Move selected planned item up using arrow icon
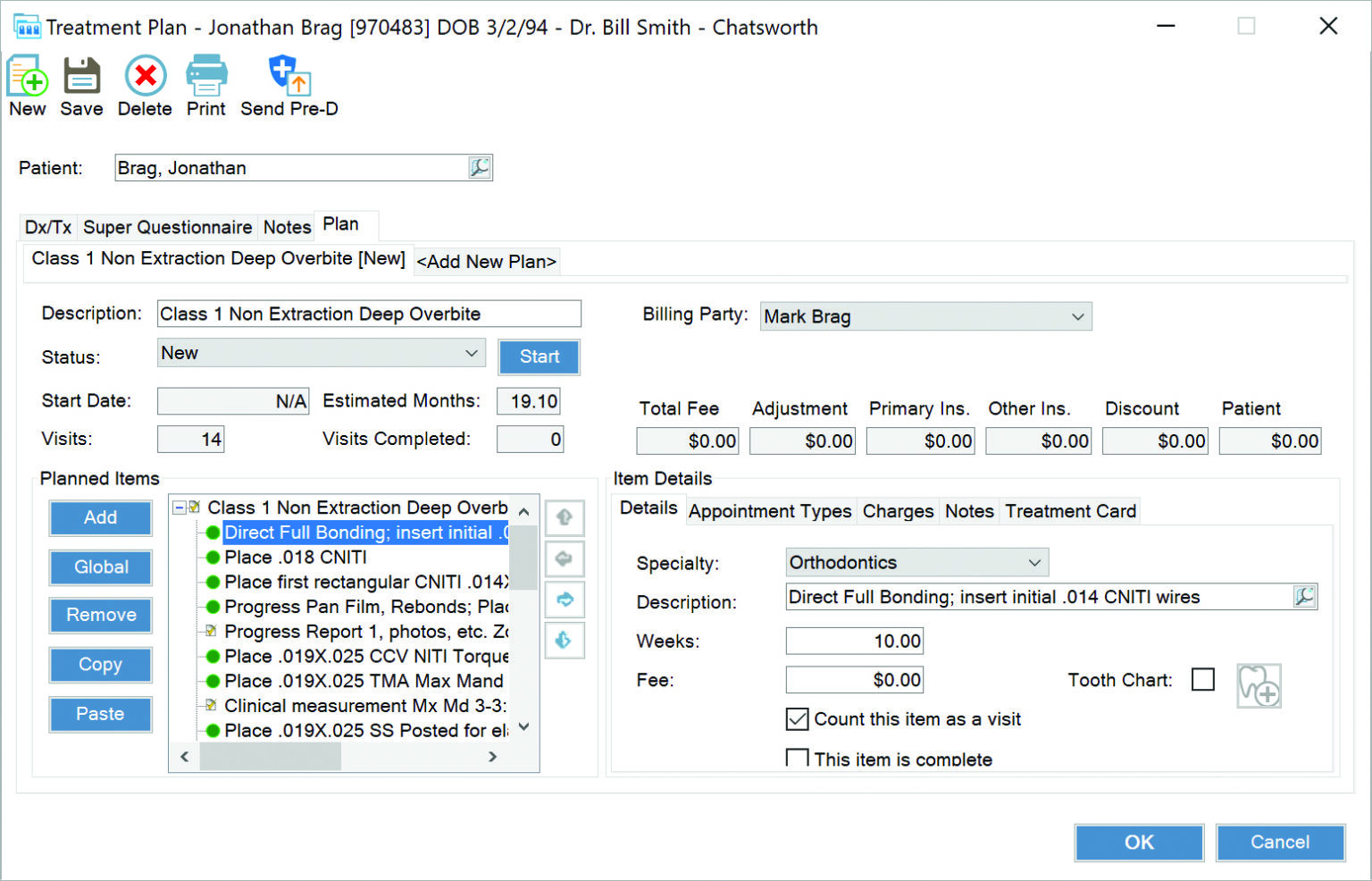This screenshot has width=1372, height=881. pos(565,517)
